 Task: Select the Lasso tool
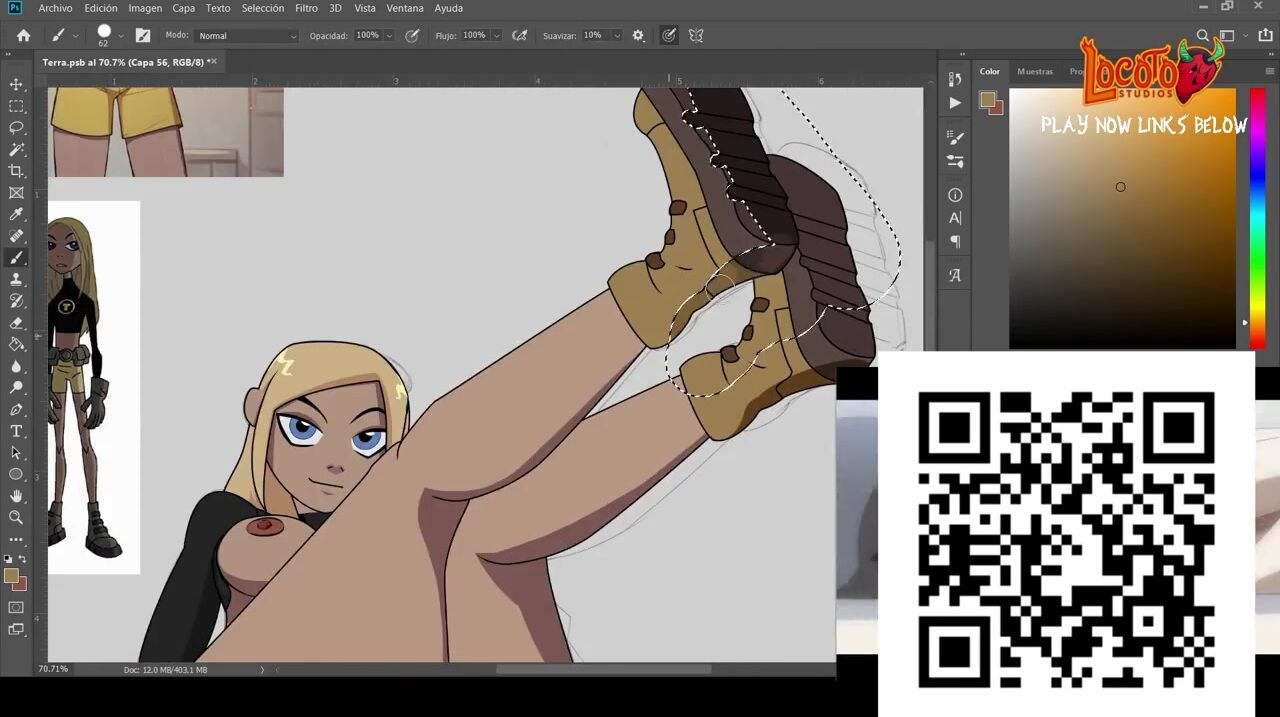[x=16, y=128]
